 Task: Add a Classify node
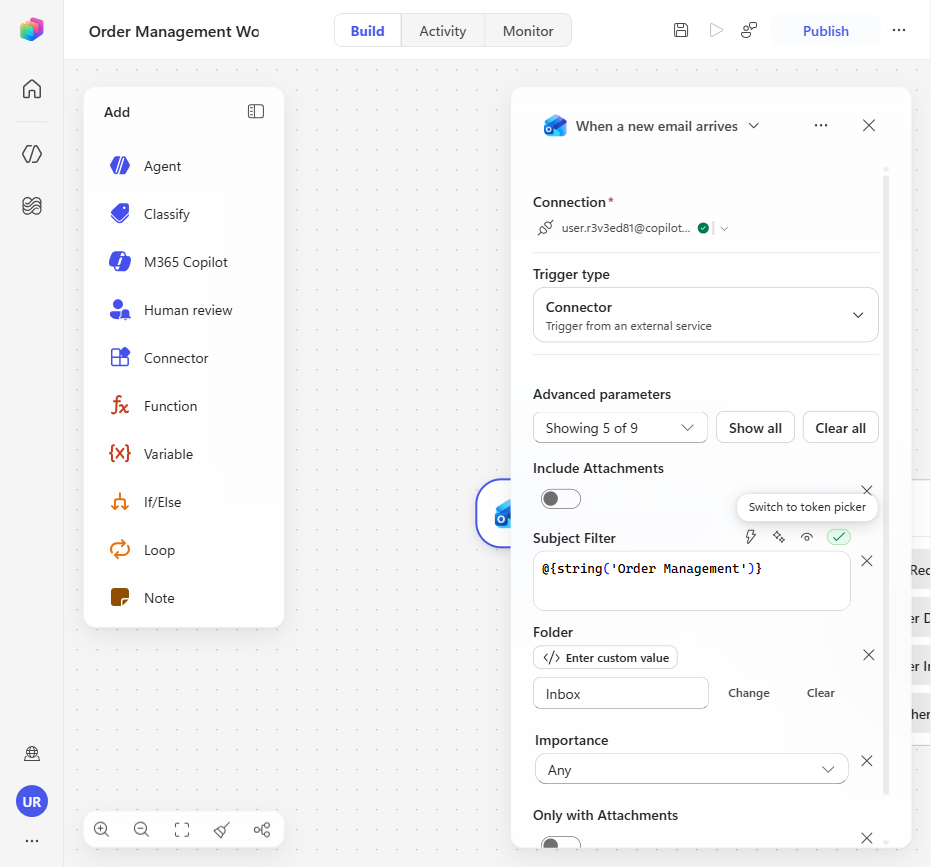pyautogui.click(x=149, y=214)
